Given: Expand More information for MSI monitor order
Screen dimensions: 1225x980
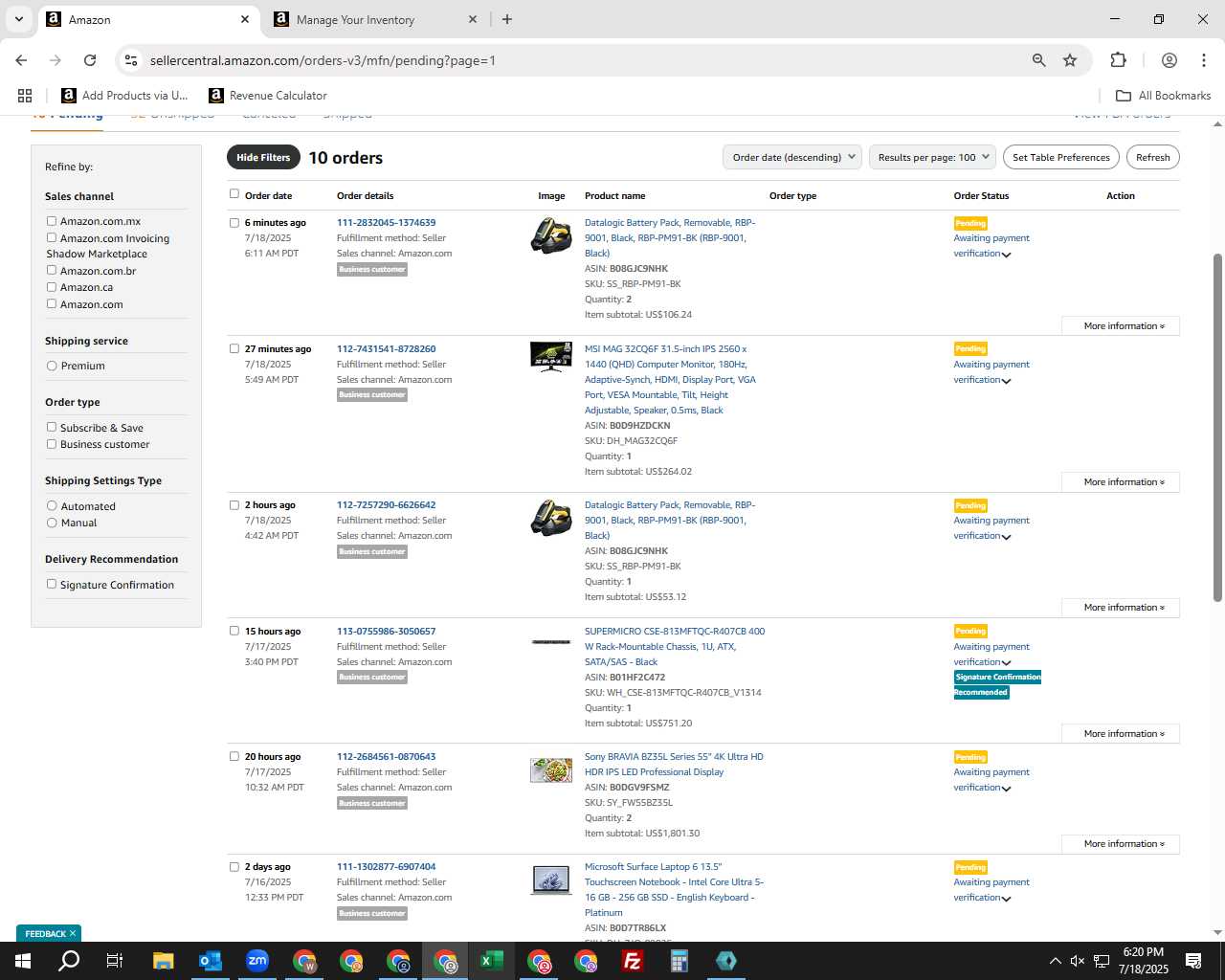Looking at the screenshot, I should [x=1121, y=482].
